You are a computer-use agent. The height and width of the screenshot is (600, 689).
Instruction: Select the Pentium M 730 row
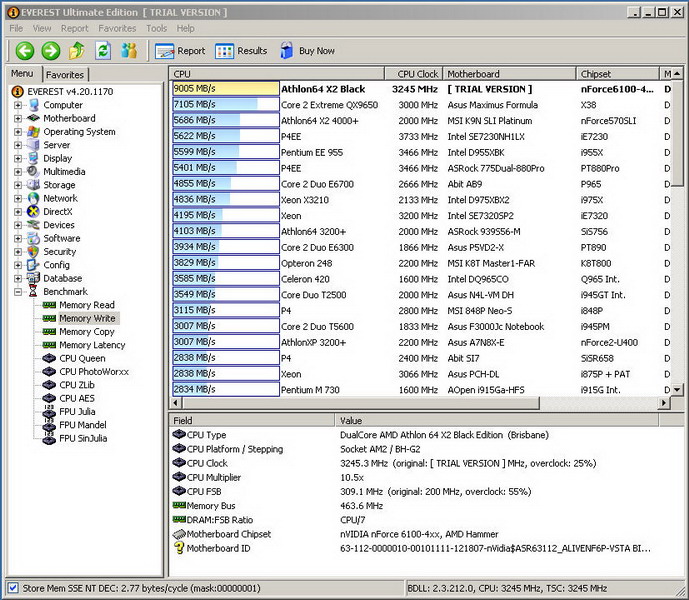pos(421,390)
